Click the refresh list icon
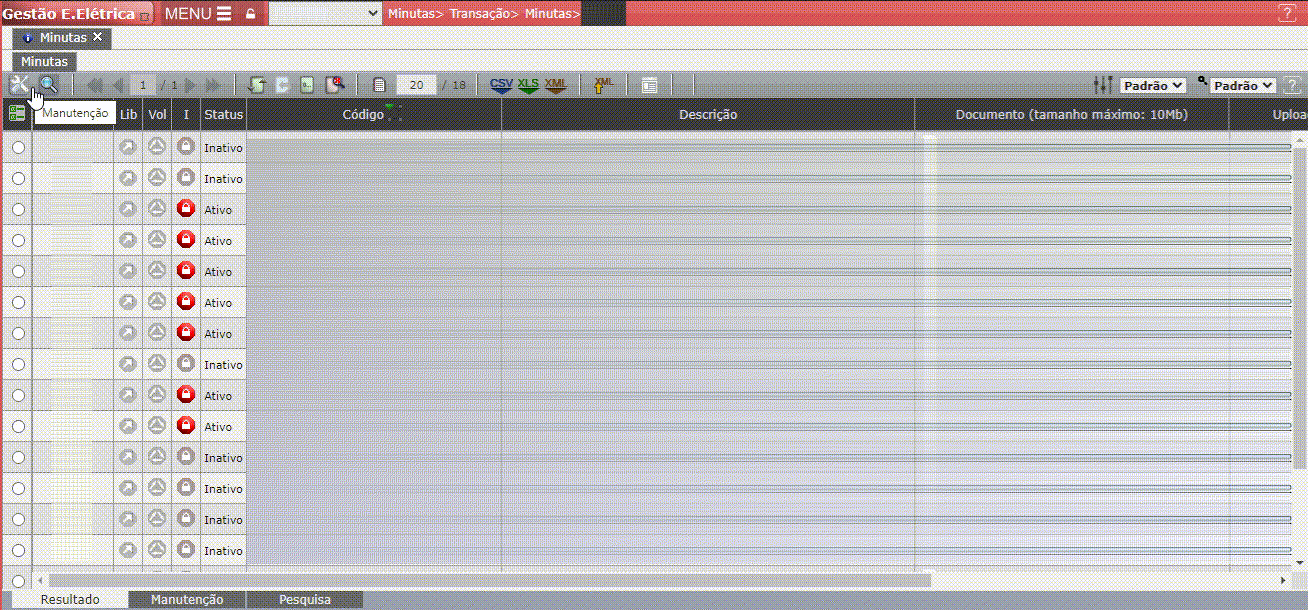 (257, 85)
